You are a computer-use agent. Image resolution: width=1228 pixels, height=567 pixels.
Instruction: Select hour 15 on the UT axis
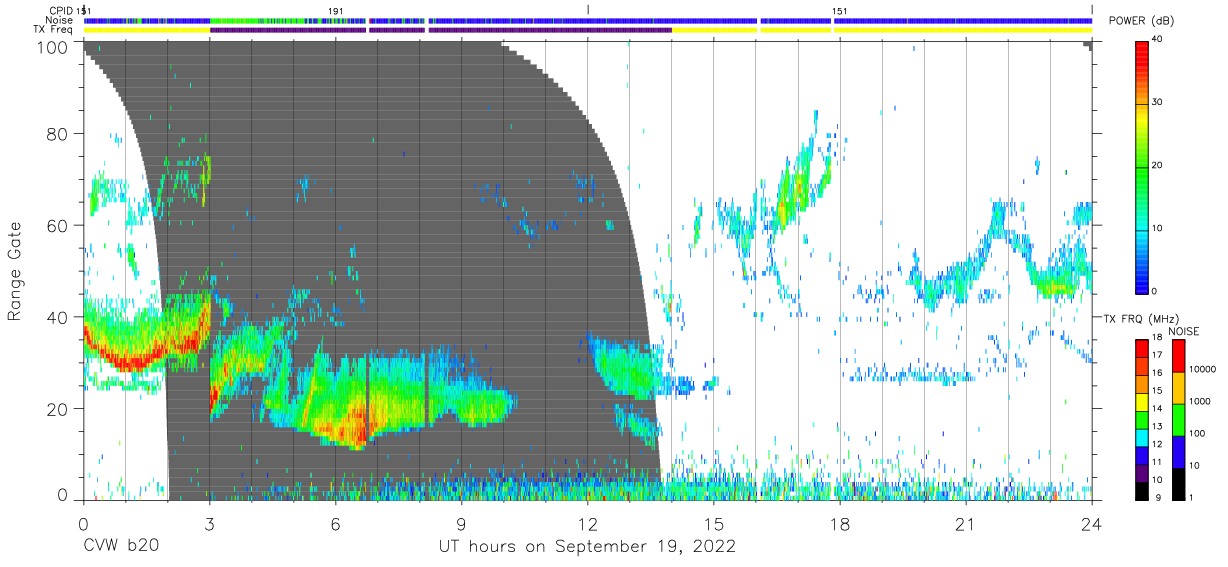(x=713, y=524)
